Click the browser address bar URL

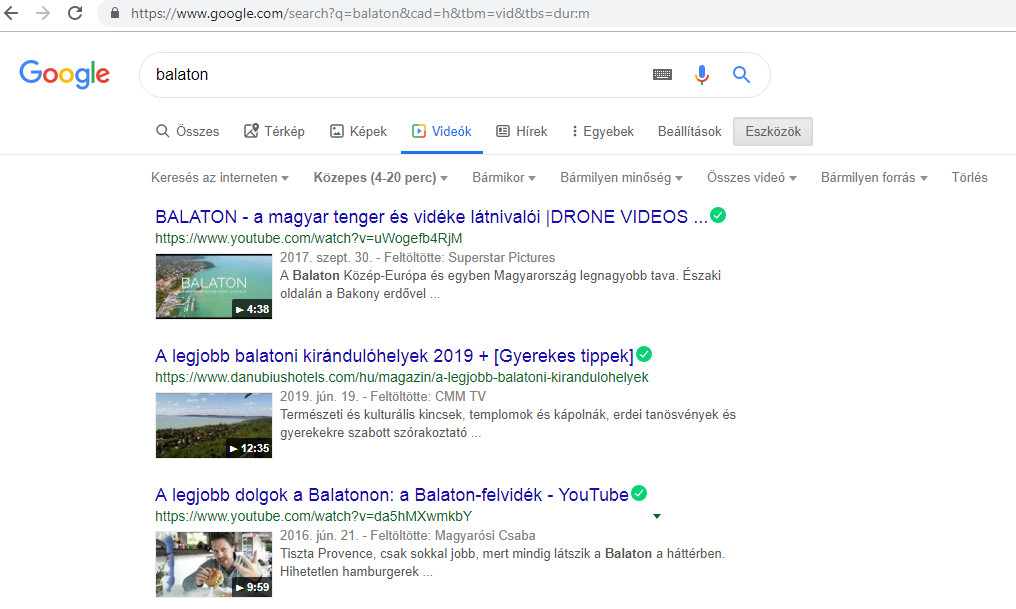tap(360, 13)
